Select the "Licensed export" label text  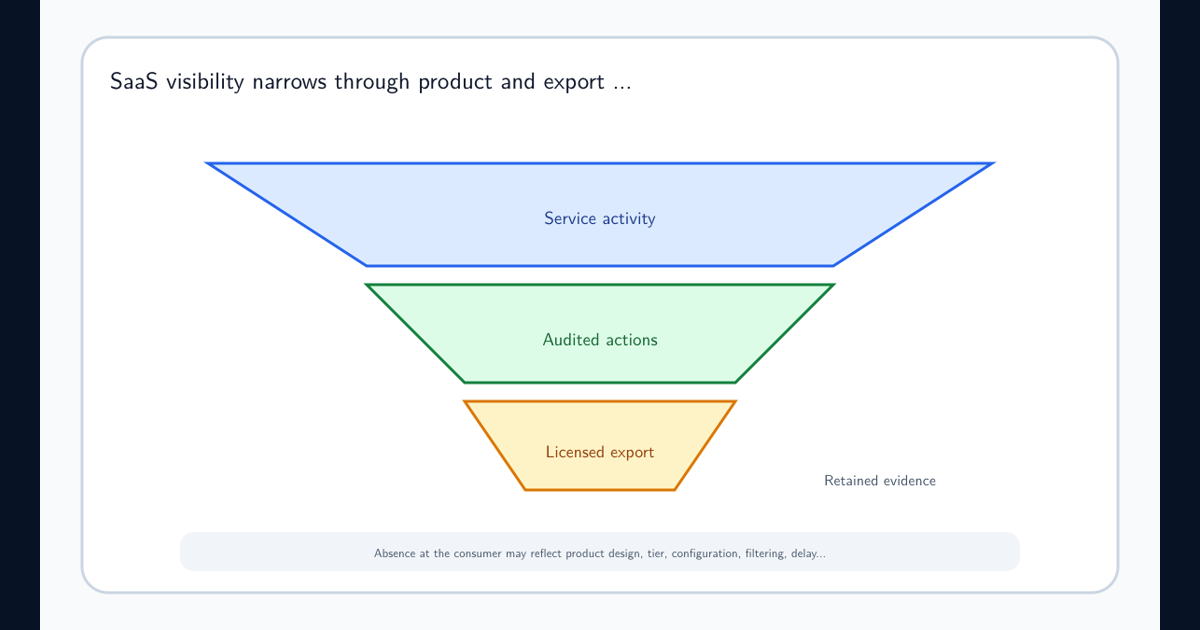[600, 452]
